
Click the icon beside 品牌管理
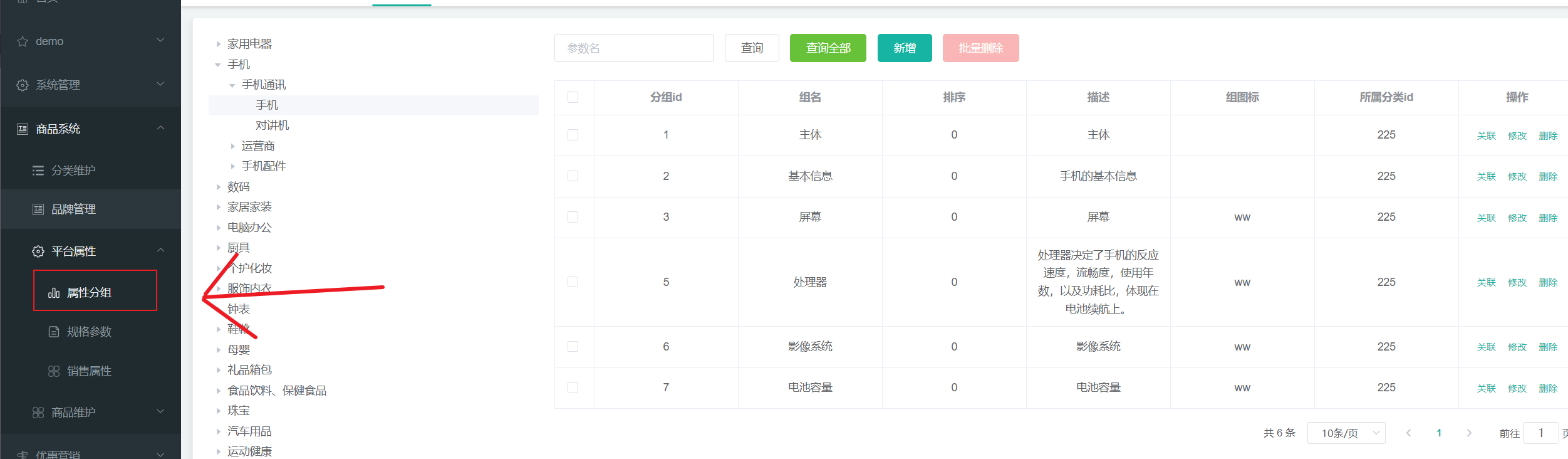click(x=38, y=209)
